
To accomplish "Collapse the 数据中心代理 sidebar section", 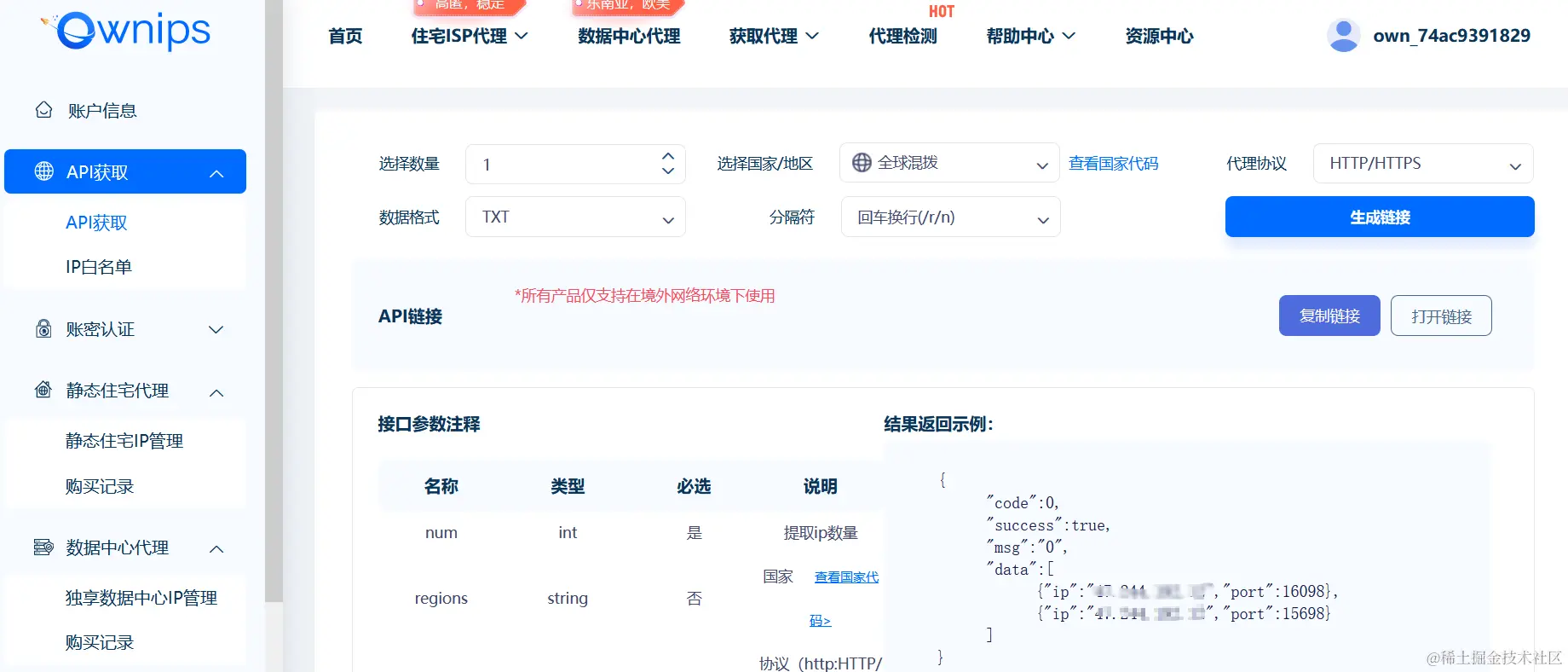I will click(x=216, y=548).
